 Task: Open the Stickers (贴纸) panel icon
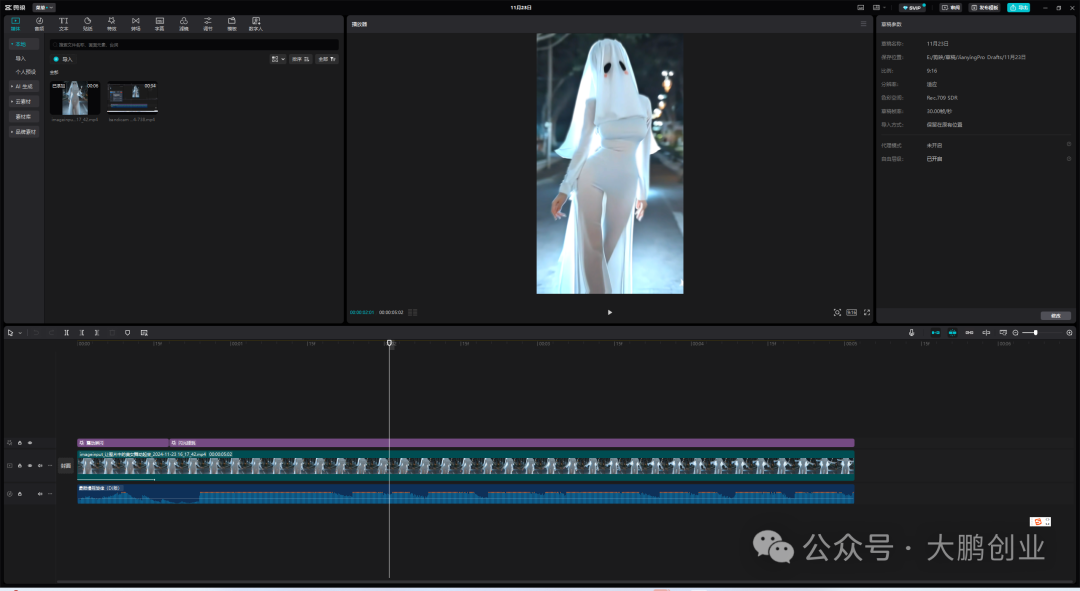87,23
